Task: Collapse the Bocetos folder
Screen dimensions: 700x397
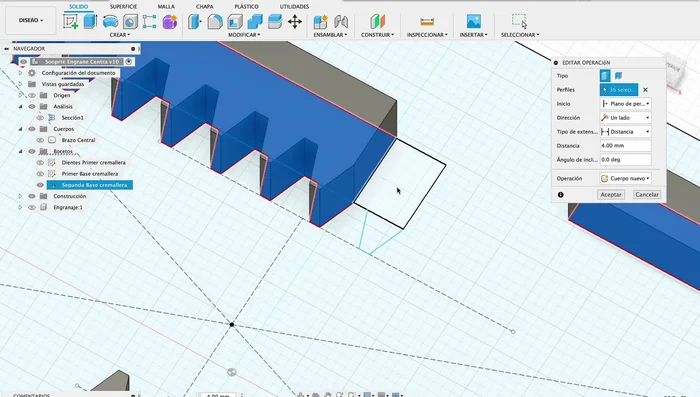Action: click(20, 151)
